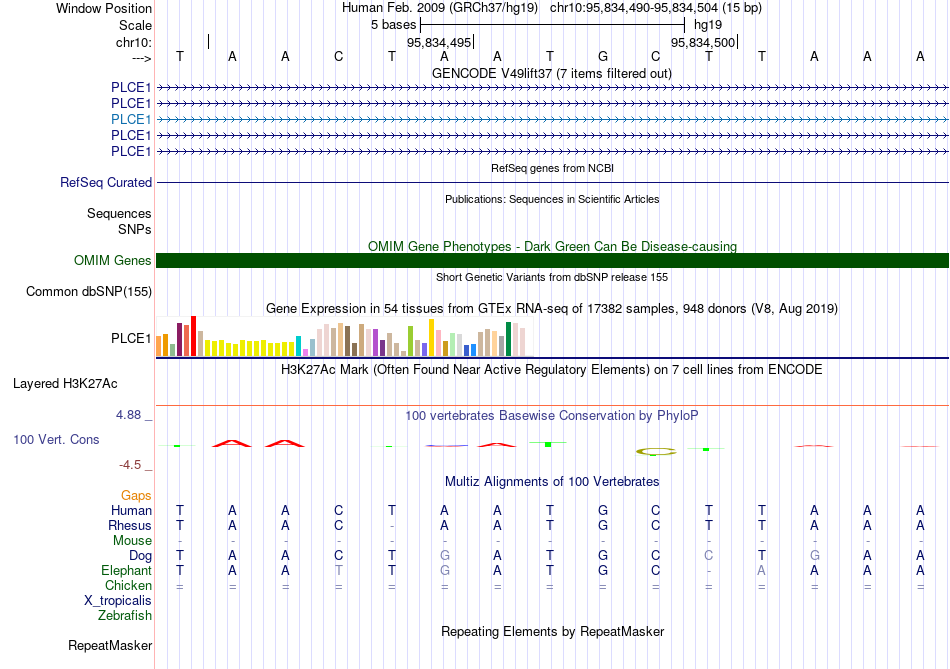This screenshot has width=950, height=669.
Task: Open the RefSeq Curated track label
Action: pos(106,182)
